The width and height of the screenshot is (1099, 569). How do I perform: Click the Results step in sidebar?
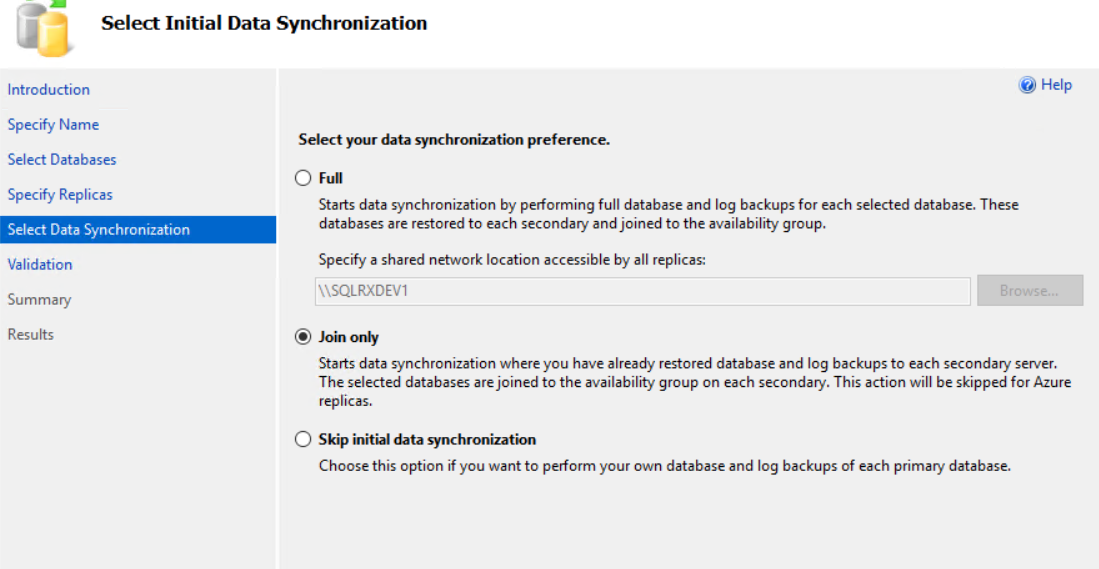(30, 334)
